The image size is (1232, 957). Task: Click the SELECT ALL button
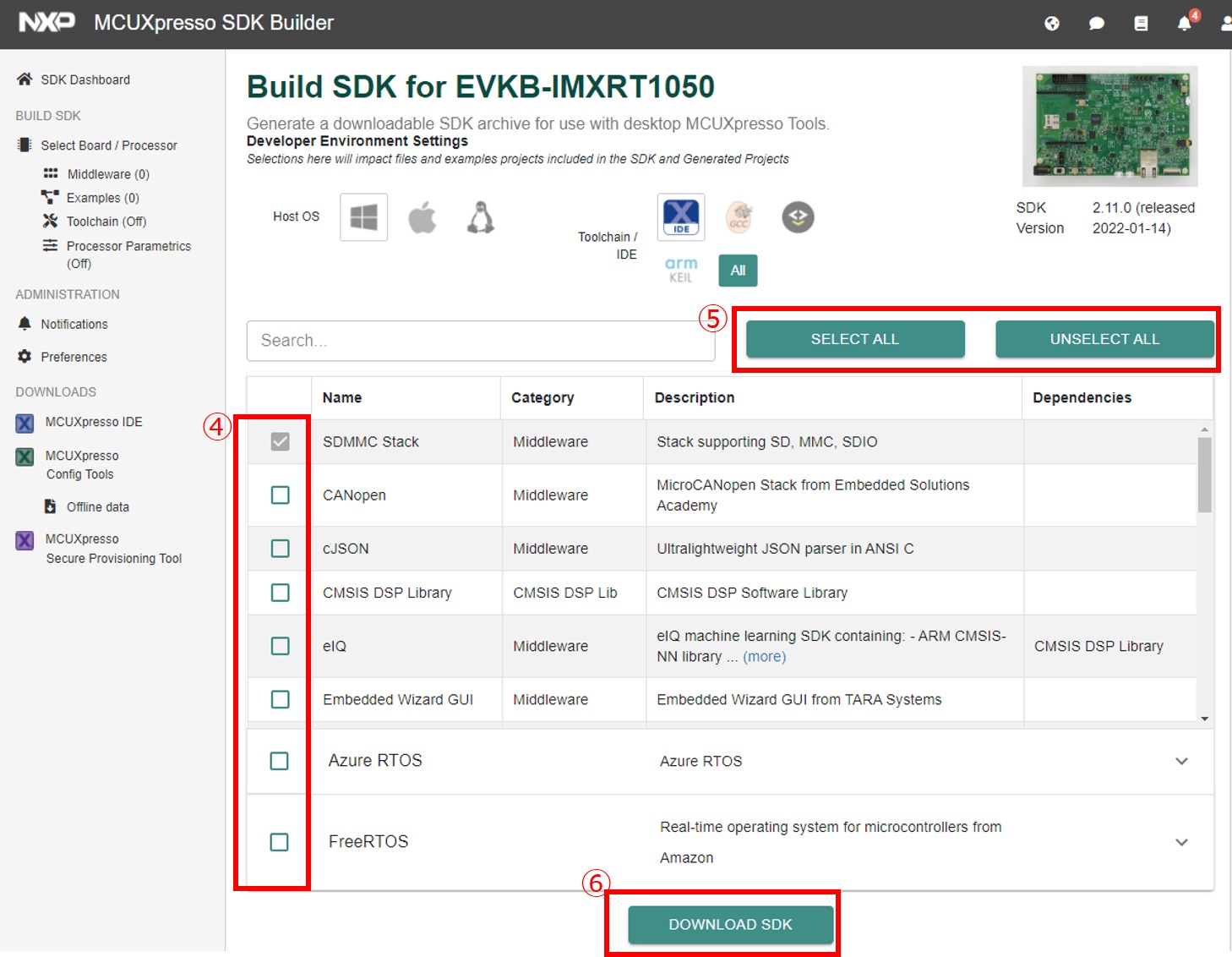[x=854, y=339]
